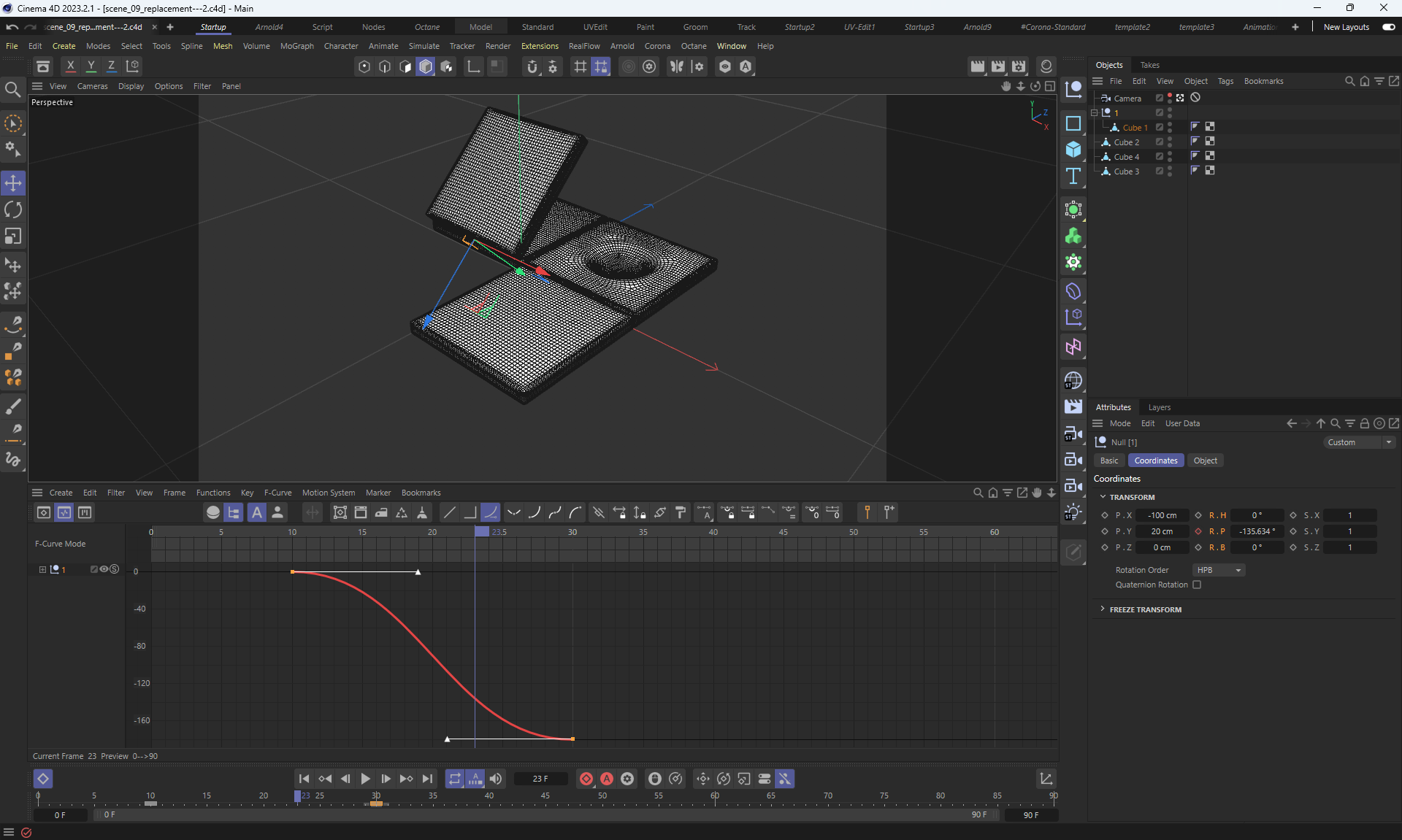The width and height of the screenshot is (1402, 840).
Task: Open the Object attributes tab
Action: pos(1205,461)
